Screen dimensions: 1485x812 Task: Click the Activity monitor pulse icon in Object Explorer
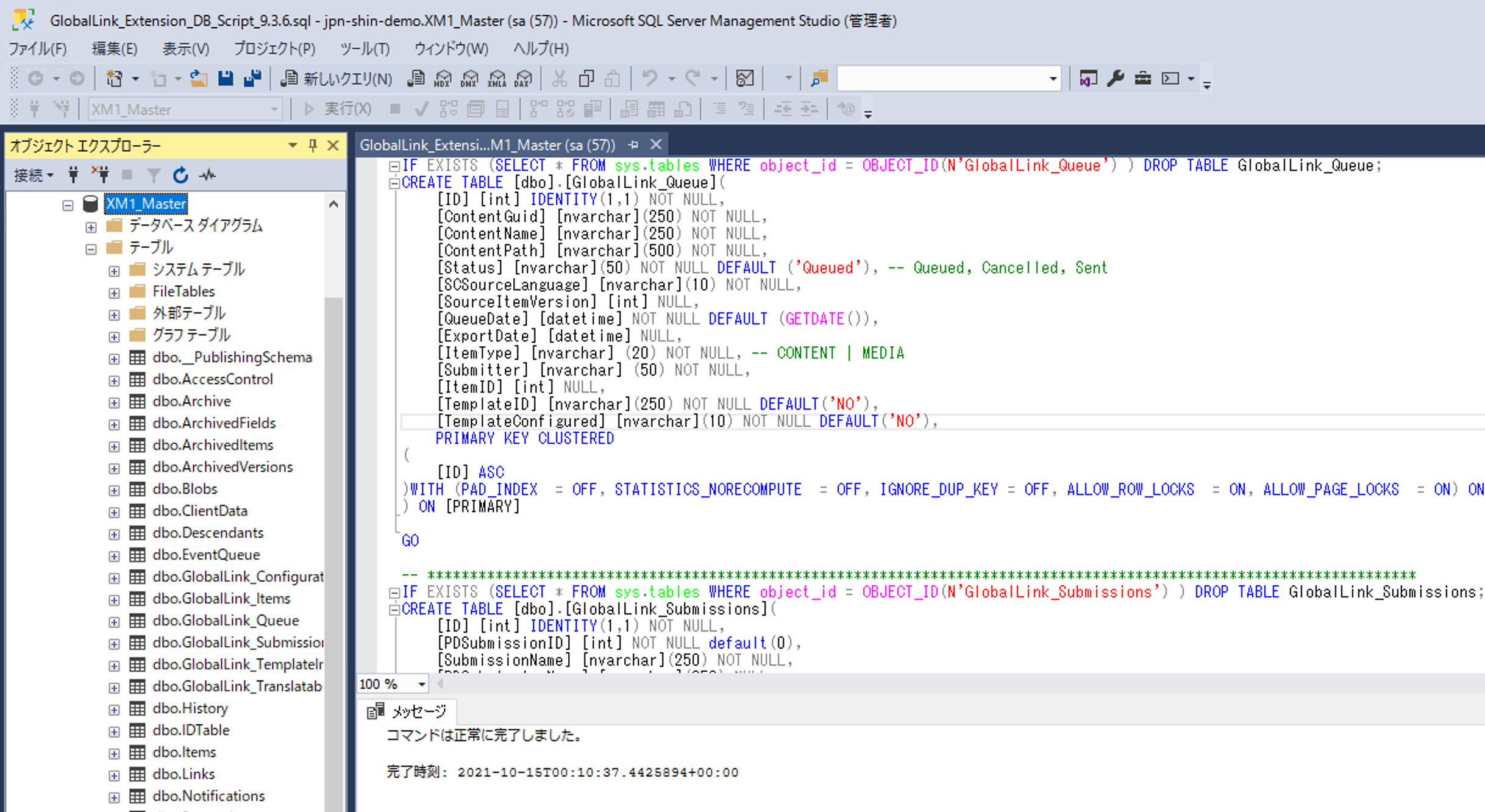tap(208, 176)
